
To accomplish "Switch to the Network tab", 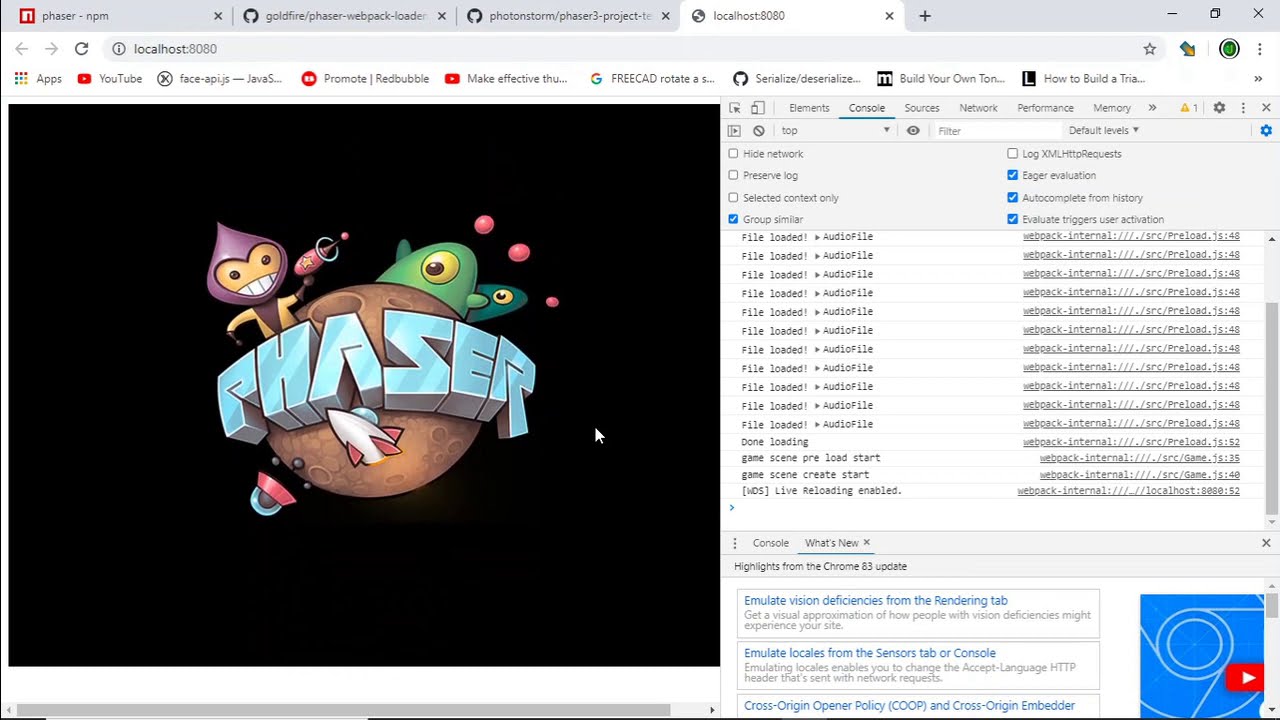I will 978,107.
